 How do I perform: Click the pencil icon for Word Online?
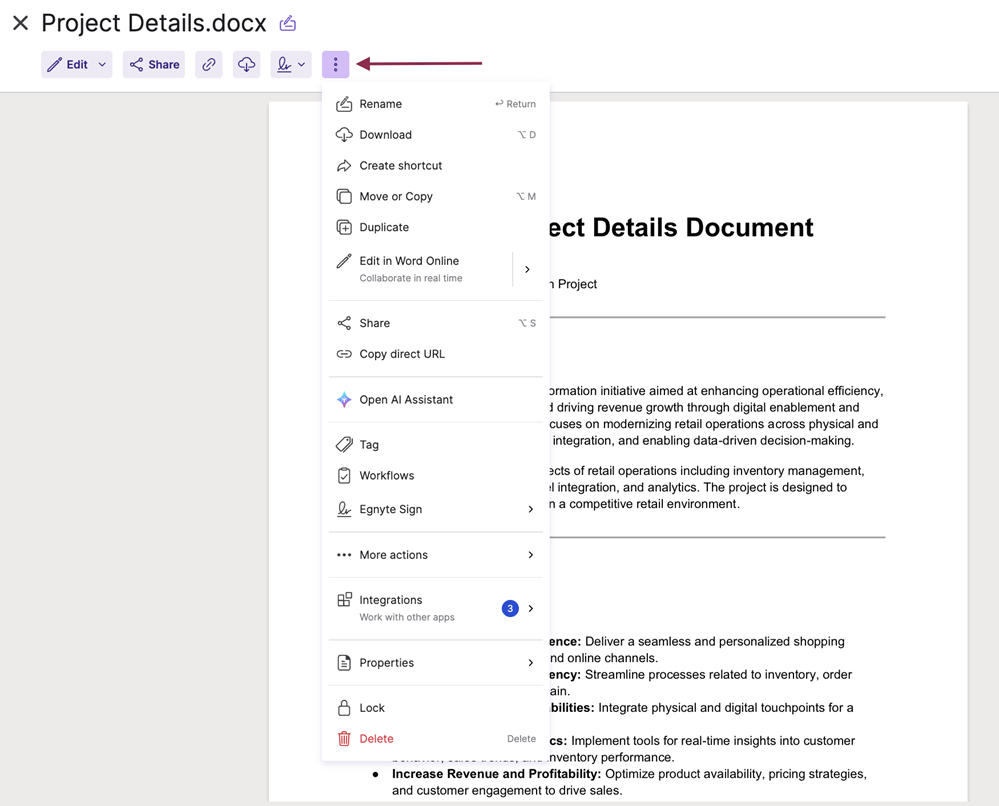(x=344, y=261)
